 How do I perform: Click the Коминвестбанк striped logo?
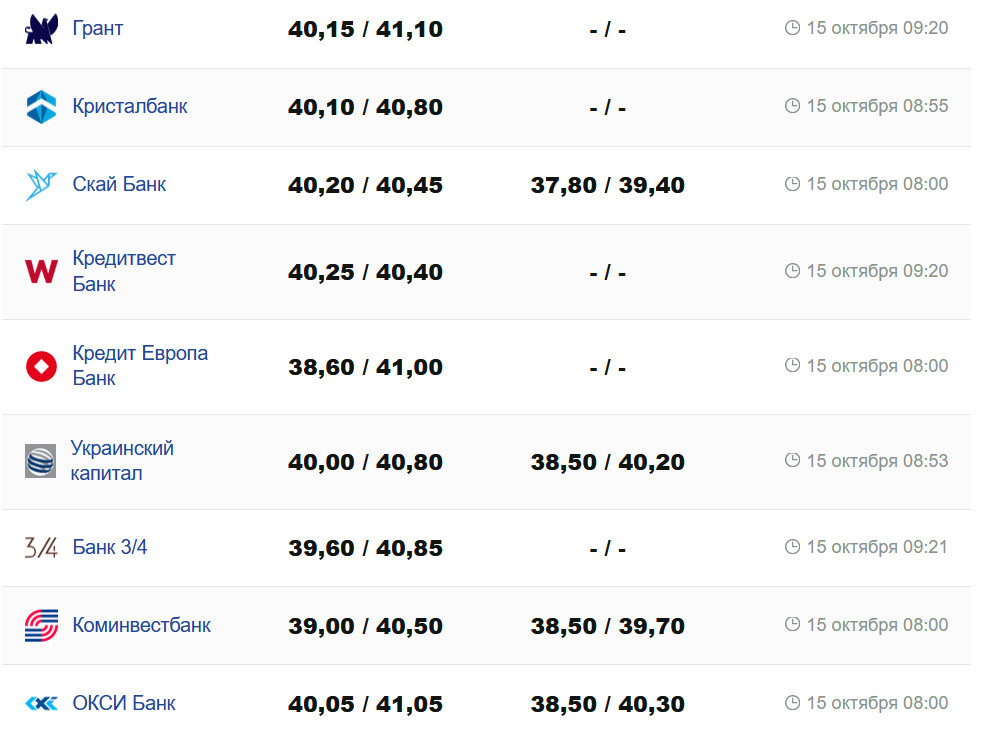[x=41, y=625]
